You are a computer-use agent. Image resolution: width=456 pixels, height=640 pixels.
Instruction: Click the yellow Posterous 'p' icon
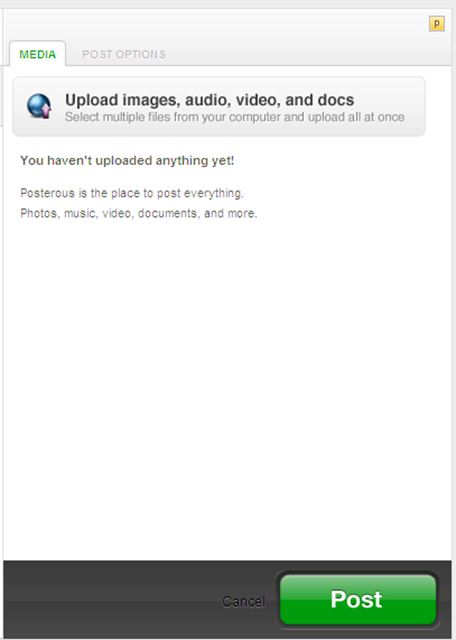pyautogui.click(x=436, y=24)
